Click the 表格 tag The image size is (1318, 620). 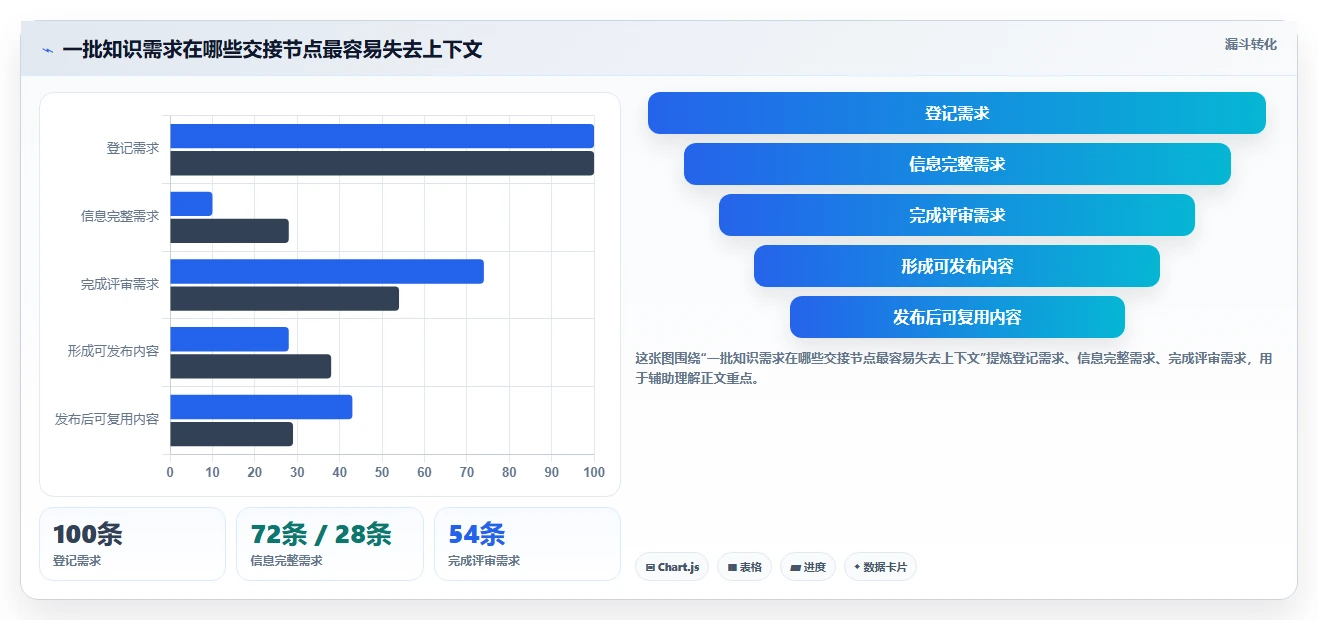pyautogui.click(x=744, y=567)
